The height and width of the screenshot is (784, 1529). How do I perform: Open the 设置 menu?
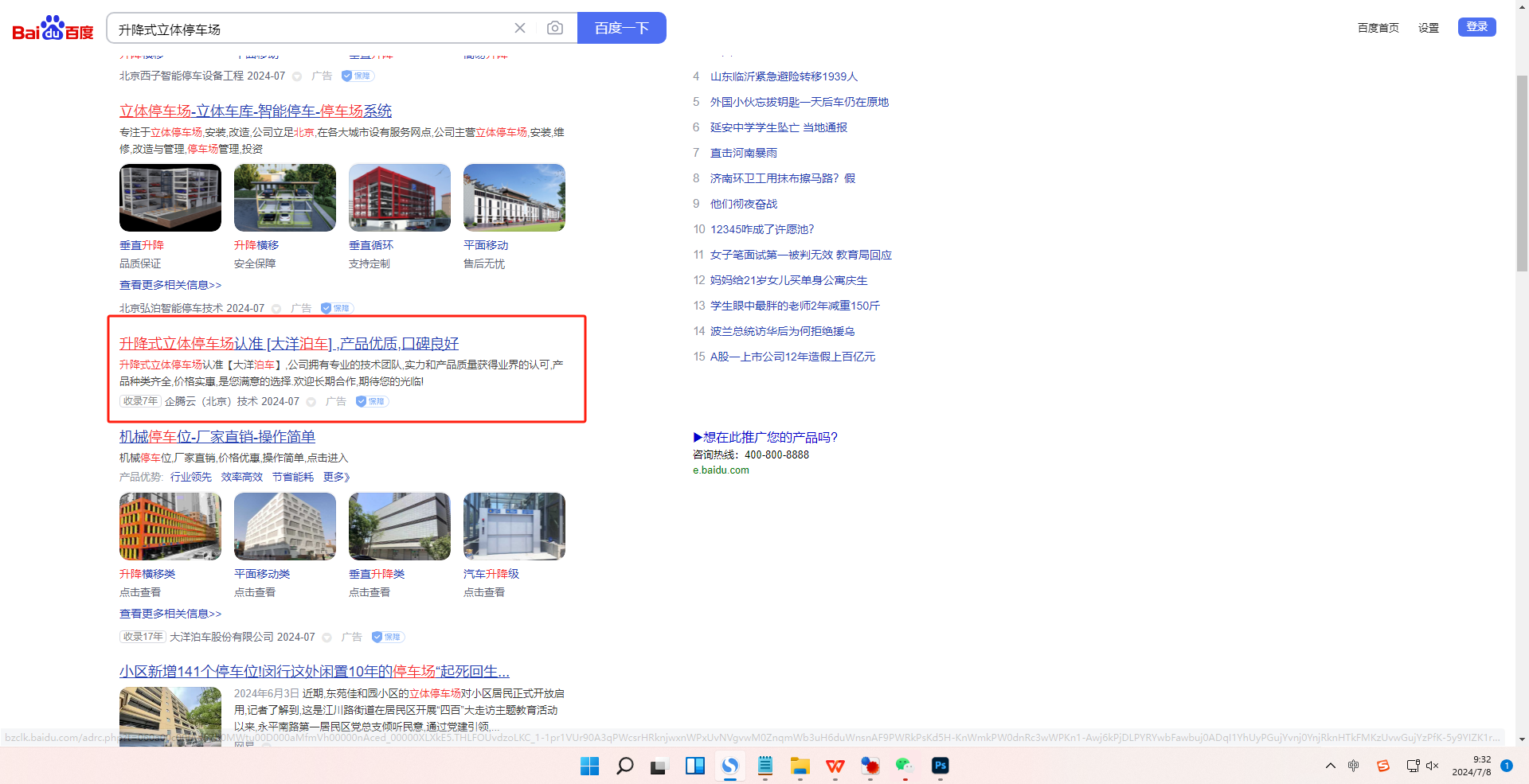click(x=1429, y=28)
